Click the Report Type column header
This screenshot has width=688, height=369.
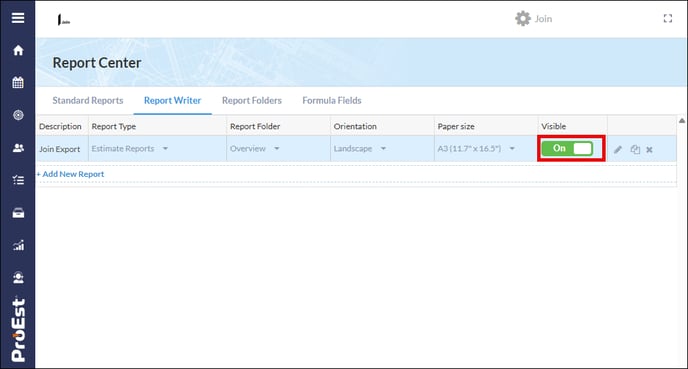[114, 126]
